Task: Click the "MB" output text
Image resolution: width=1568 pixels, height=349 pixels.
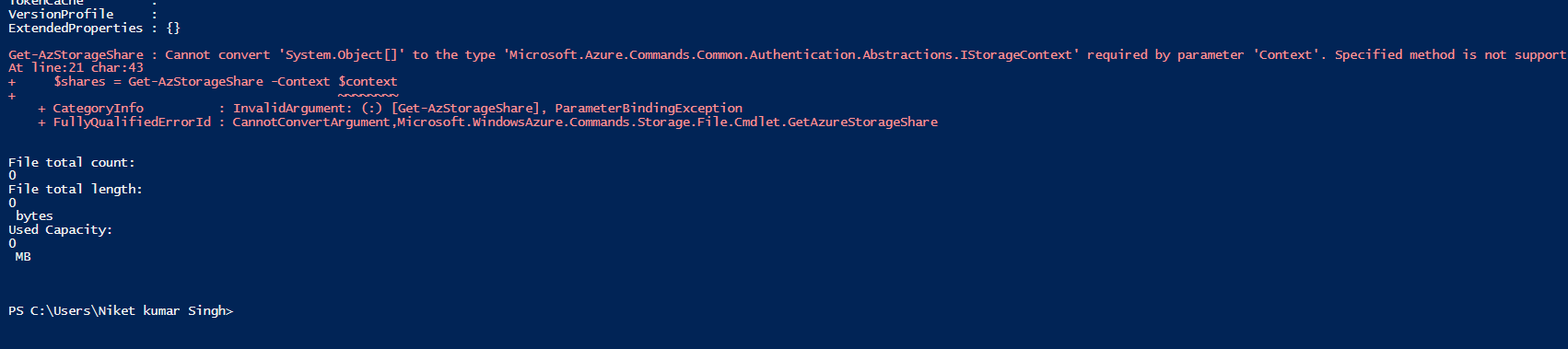Action: point(23,257)
